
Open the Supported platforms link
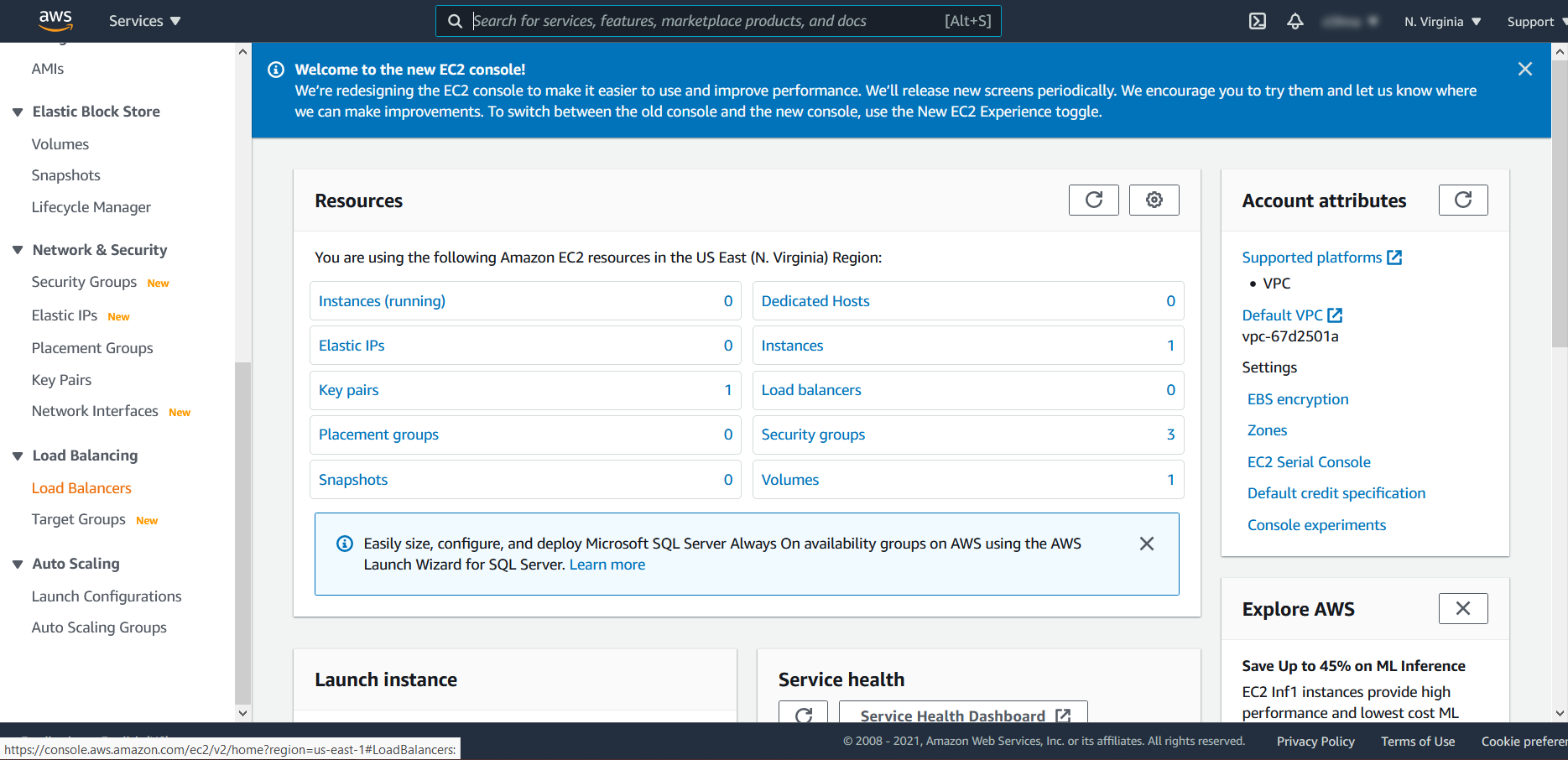pyautogui.click(x=1311, y=258)
